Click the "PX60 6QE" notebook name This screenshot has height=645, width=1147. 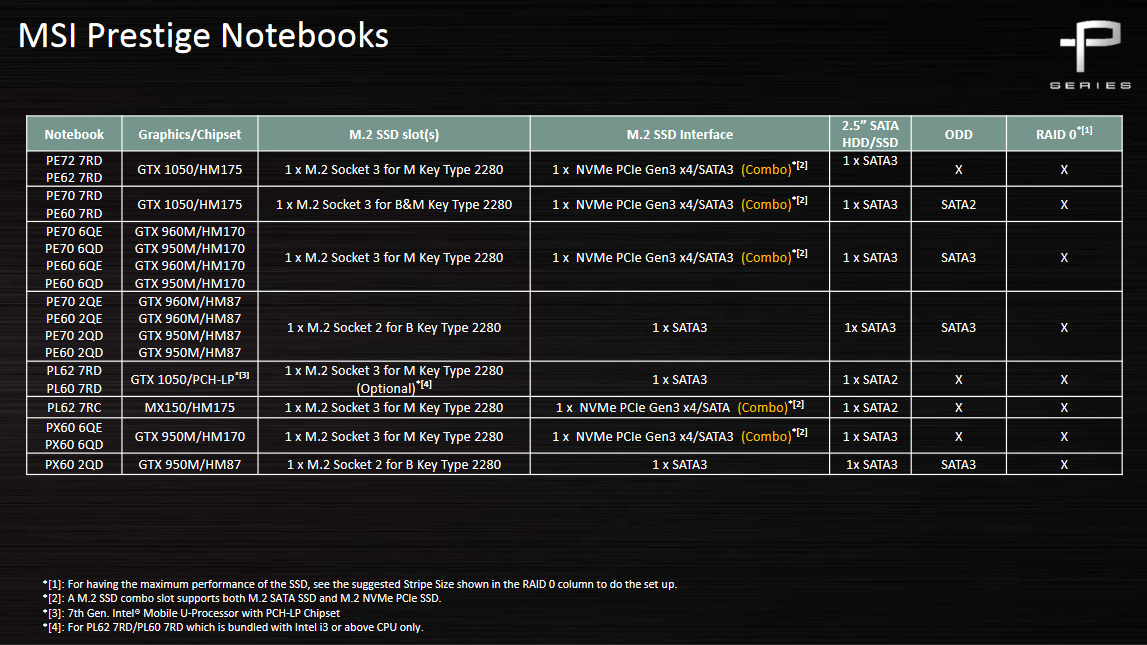click(x=74, y=427)
